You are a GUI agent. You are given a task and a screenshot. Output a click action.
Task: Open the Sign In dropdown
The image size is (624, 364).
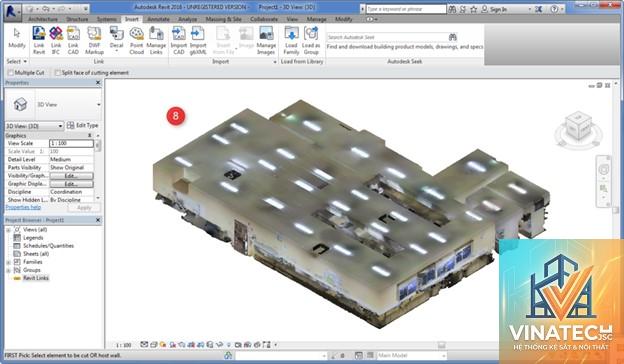pyautogui.click(x=530, y=9)
